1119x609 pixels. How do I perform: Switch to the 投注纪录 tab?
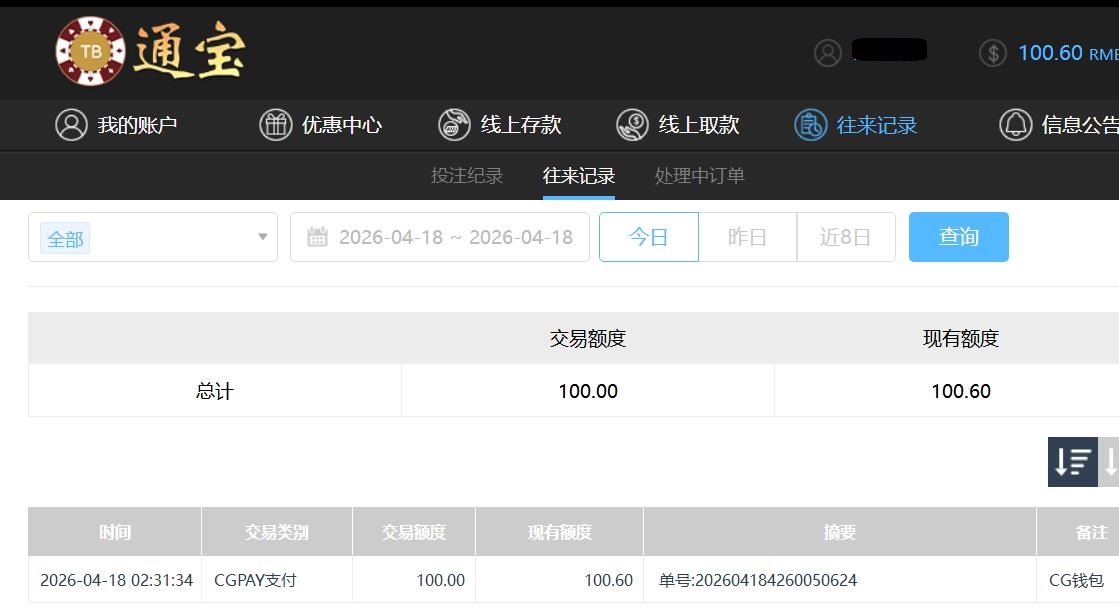pyautogui.click(x=467, y=176)
